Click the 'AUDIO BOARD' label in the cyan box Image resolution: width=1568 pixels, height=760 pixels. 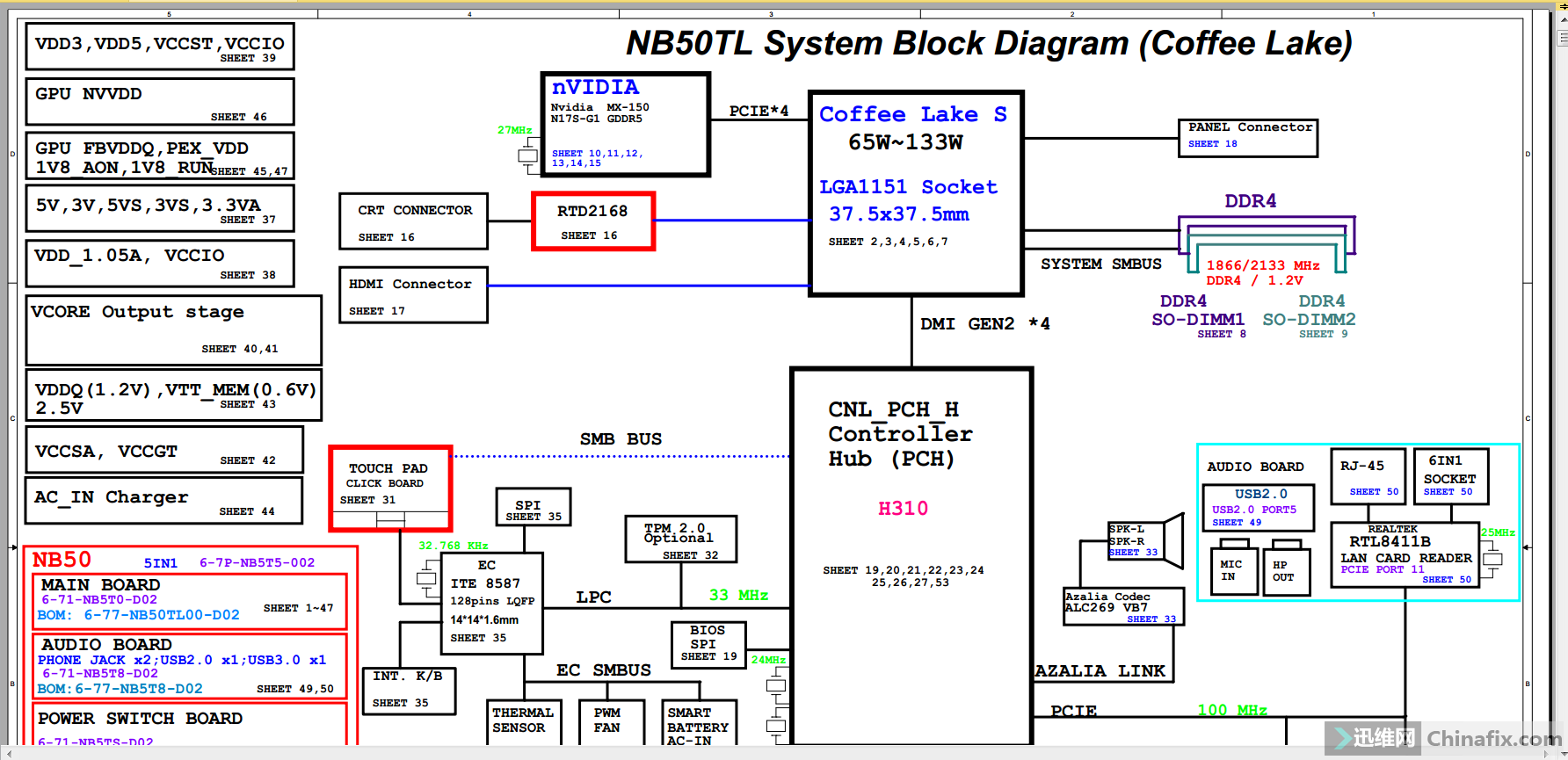coord(1255,467)
